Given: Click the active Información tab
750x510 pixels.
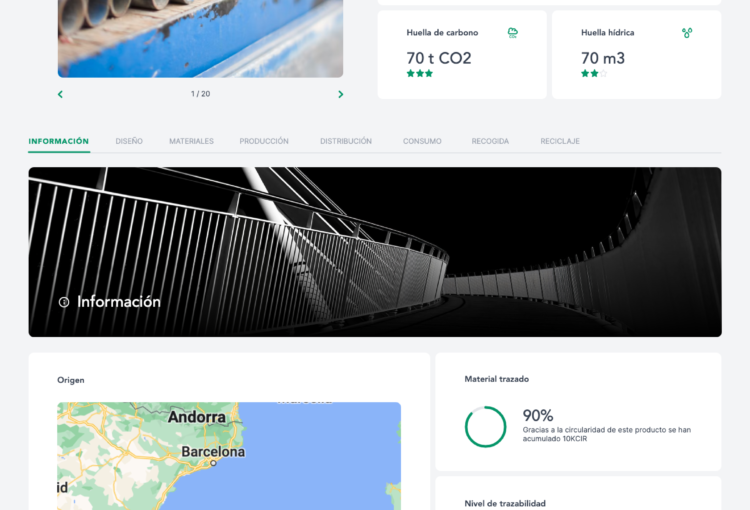Looking at the screenshot, I should [59, 141].
